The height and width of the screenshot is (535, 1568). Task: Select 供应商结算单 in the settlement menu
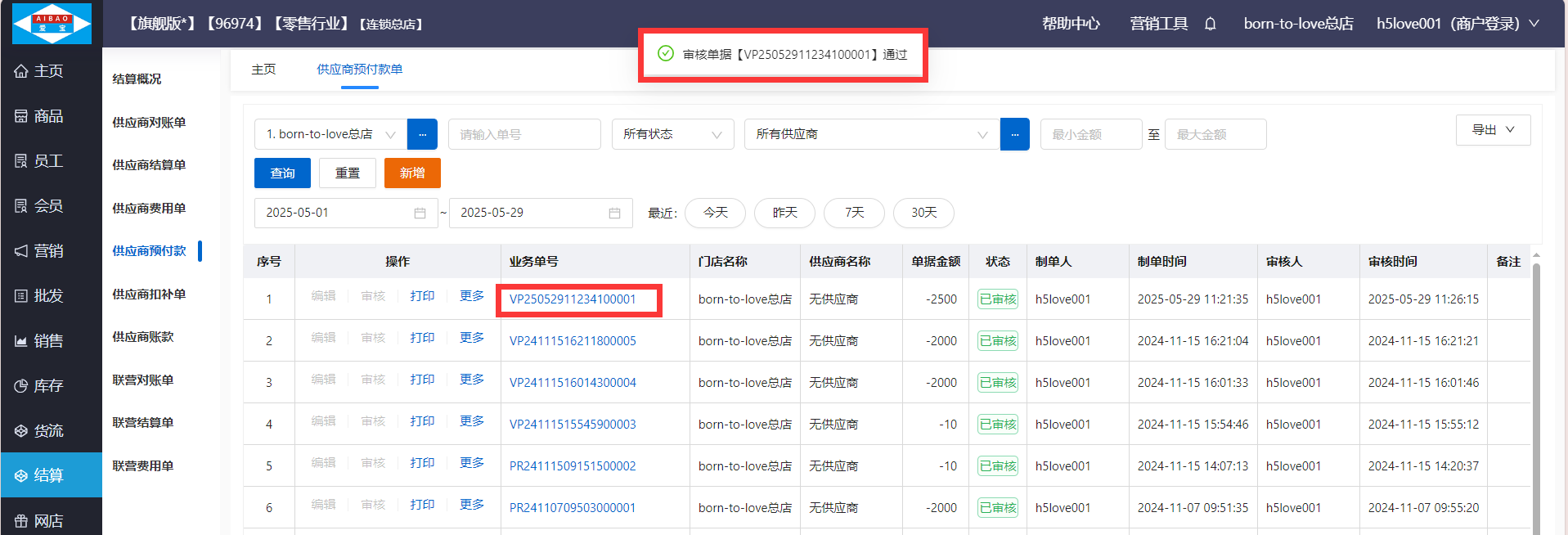(x=149, y=164)
